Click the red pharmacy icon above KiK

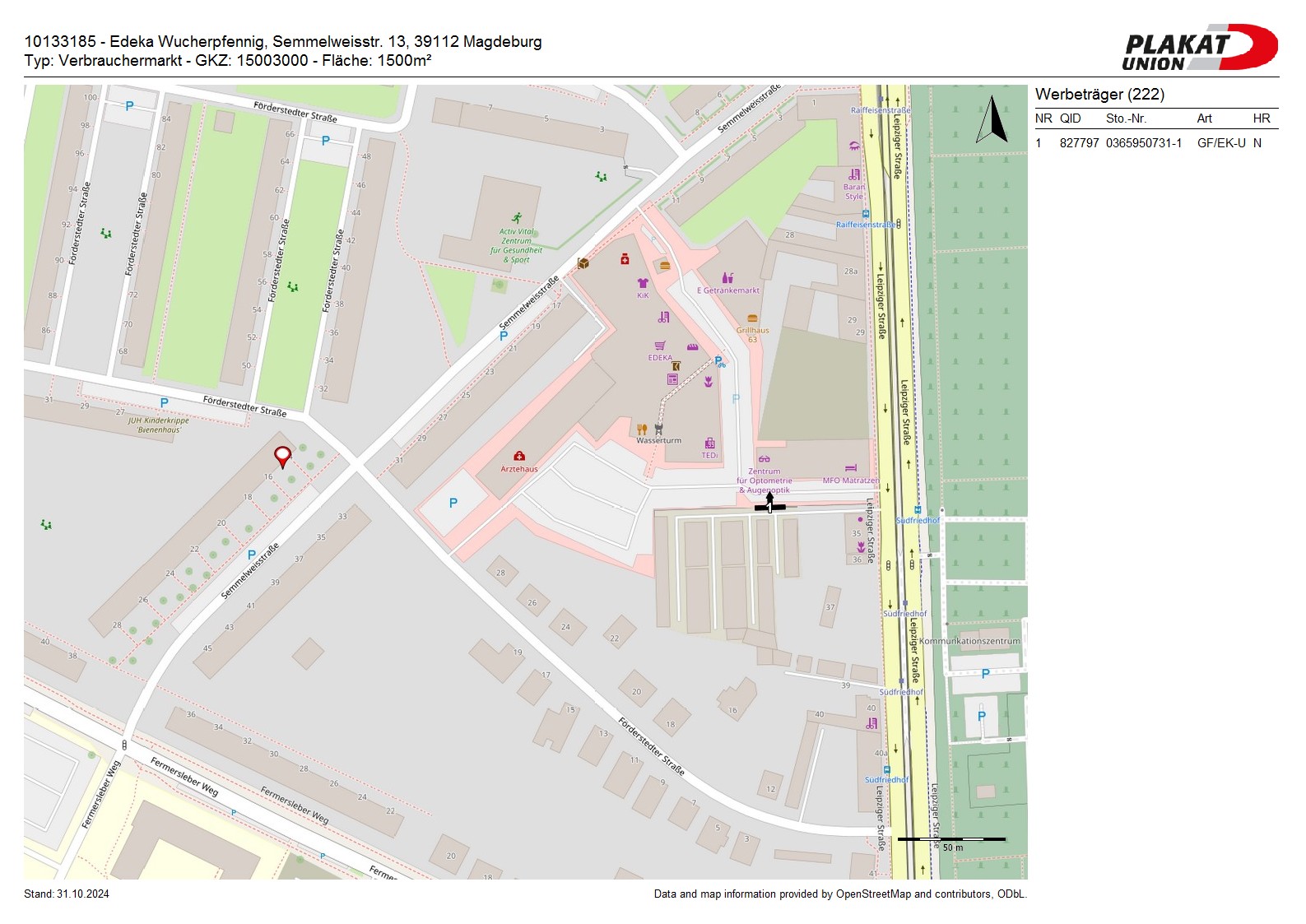pyautogui.click(x=625, y=259)
